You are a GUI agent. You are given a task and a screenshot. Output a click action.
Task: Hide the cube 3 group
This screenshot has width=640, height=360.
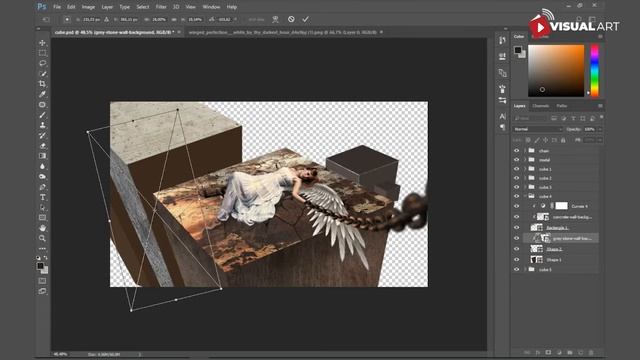tap(516, 187)
